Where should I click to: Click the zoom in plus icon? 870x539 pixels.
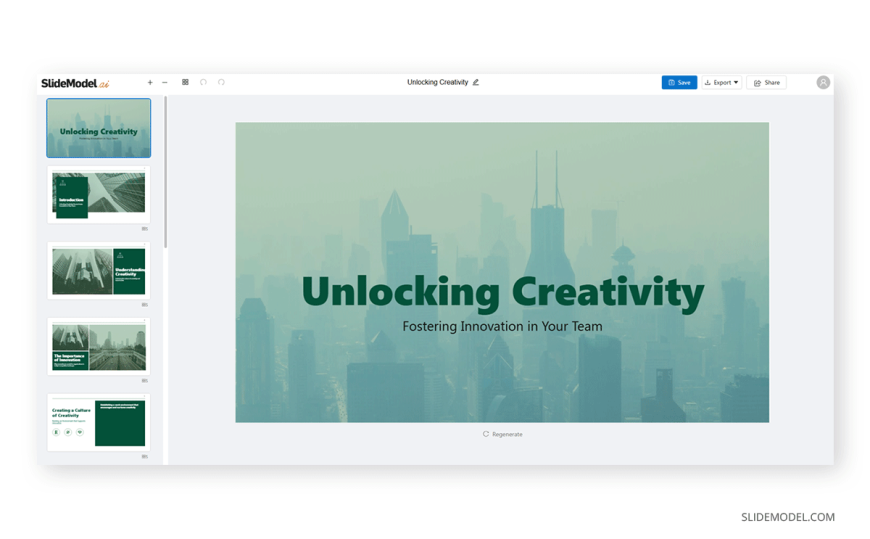(x=150, y=82)
